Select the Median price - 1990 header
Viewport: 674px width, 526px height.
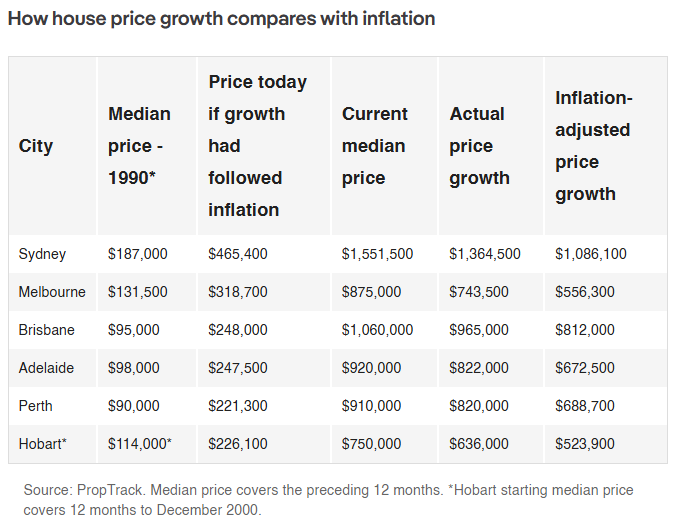point(139,146)
